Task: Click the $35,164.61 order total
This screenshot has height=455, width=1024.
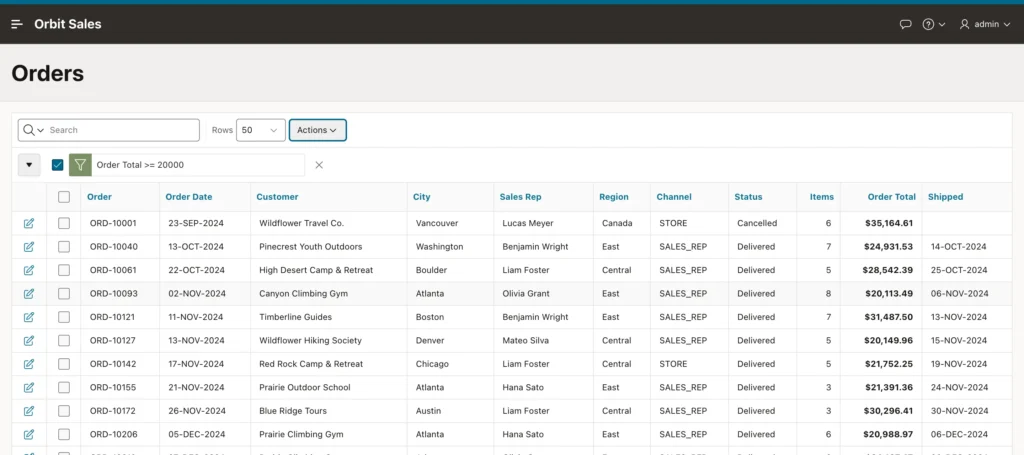Action: click(x=889, y=223)
